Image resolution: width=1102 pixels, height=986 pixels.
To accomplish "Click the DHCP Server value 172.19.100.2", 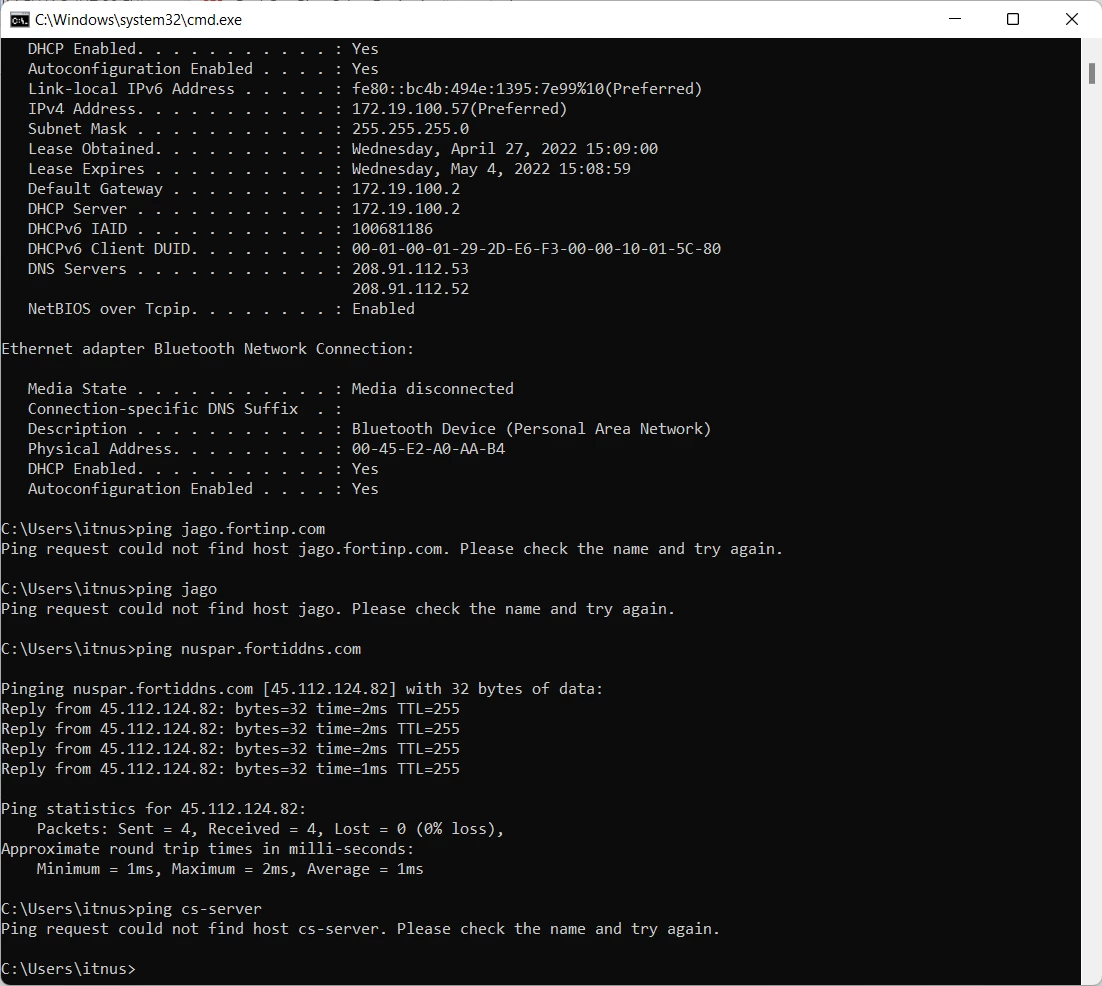I will [406, 209].
